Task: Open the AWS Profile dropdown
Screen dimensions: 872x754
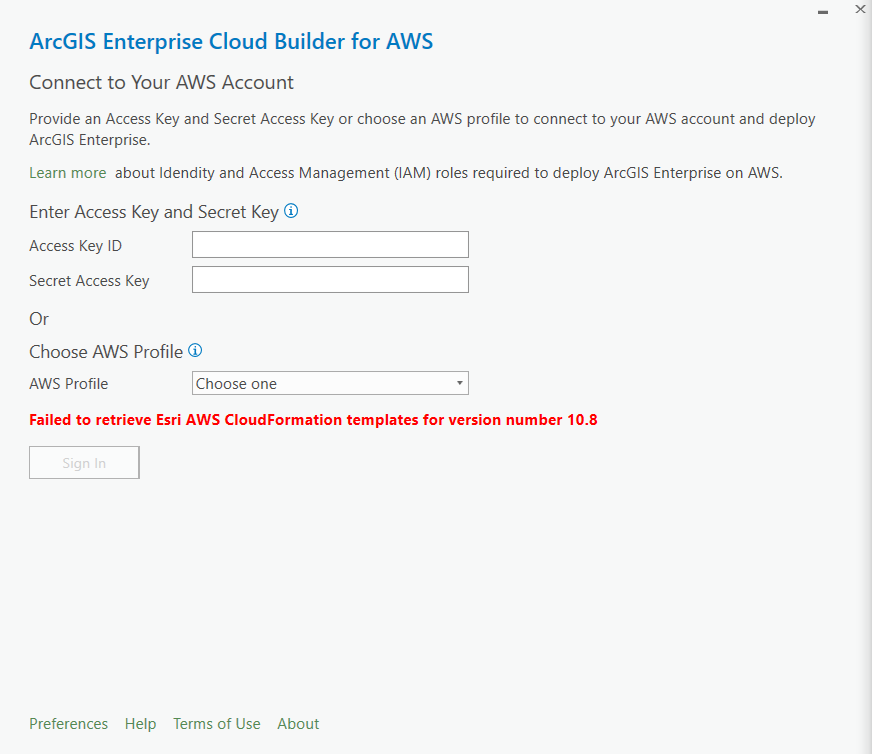Action: pos(330,383)
